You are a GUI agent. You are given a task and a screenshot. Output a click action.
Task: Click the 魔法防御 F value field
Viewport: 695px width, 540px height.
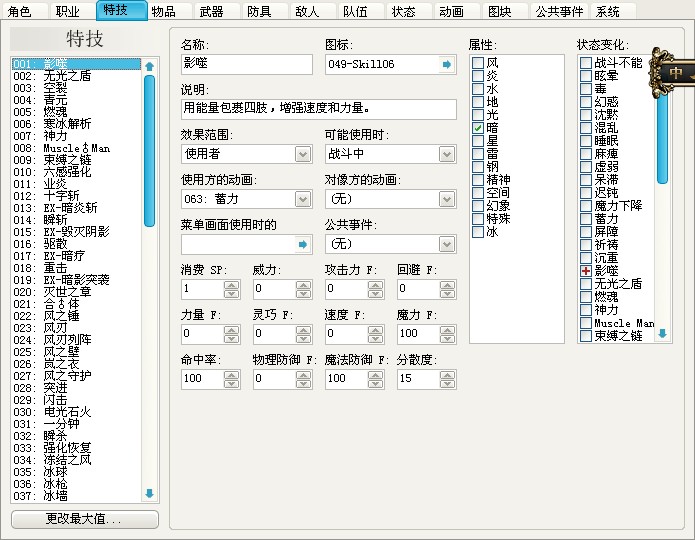(x=347, y=380)
